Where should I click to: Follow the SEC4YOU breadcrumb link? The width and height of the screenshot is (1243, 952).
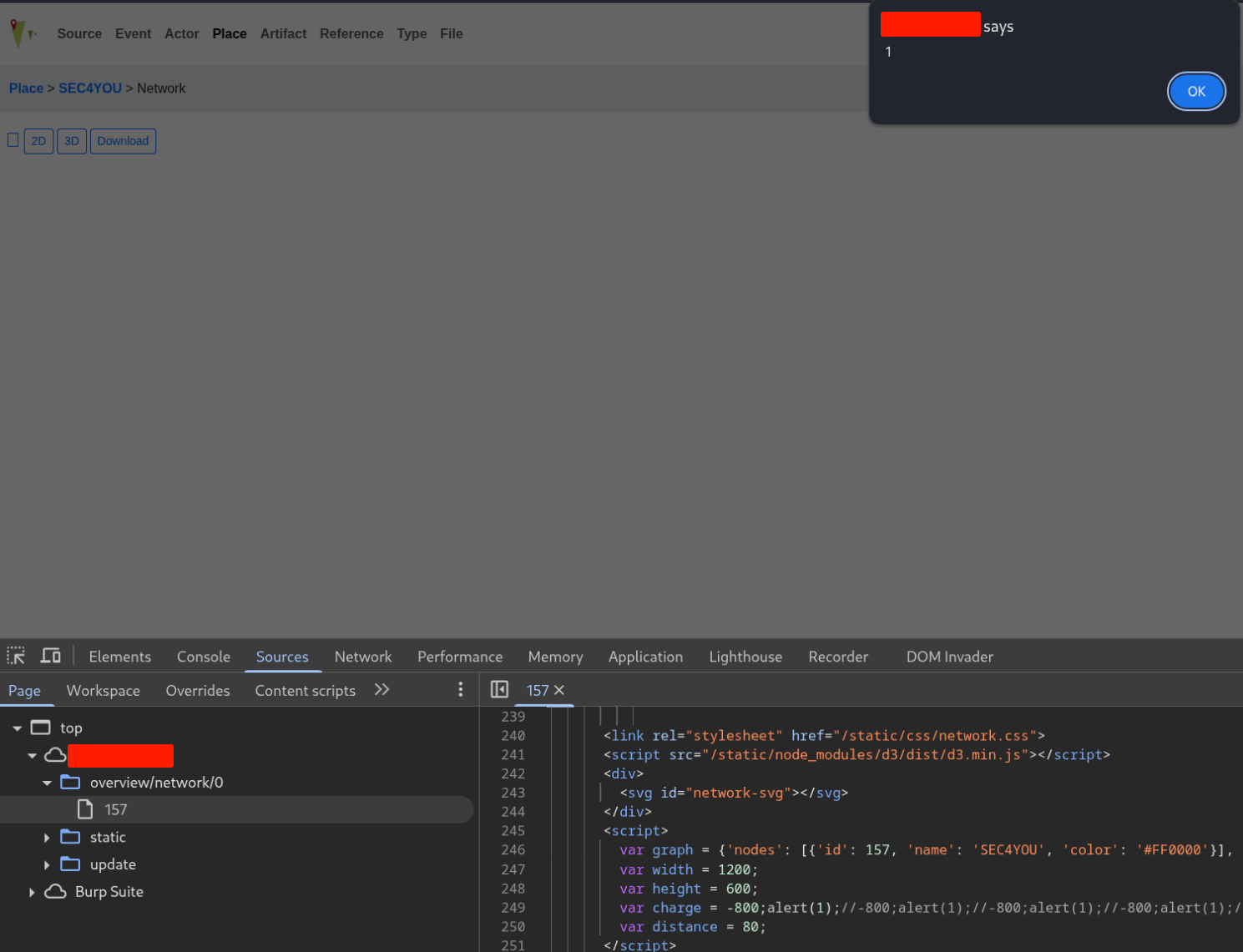coord(90,88)
